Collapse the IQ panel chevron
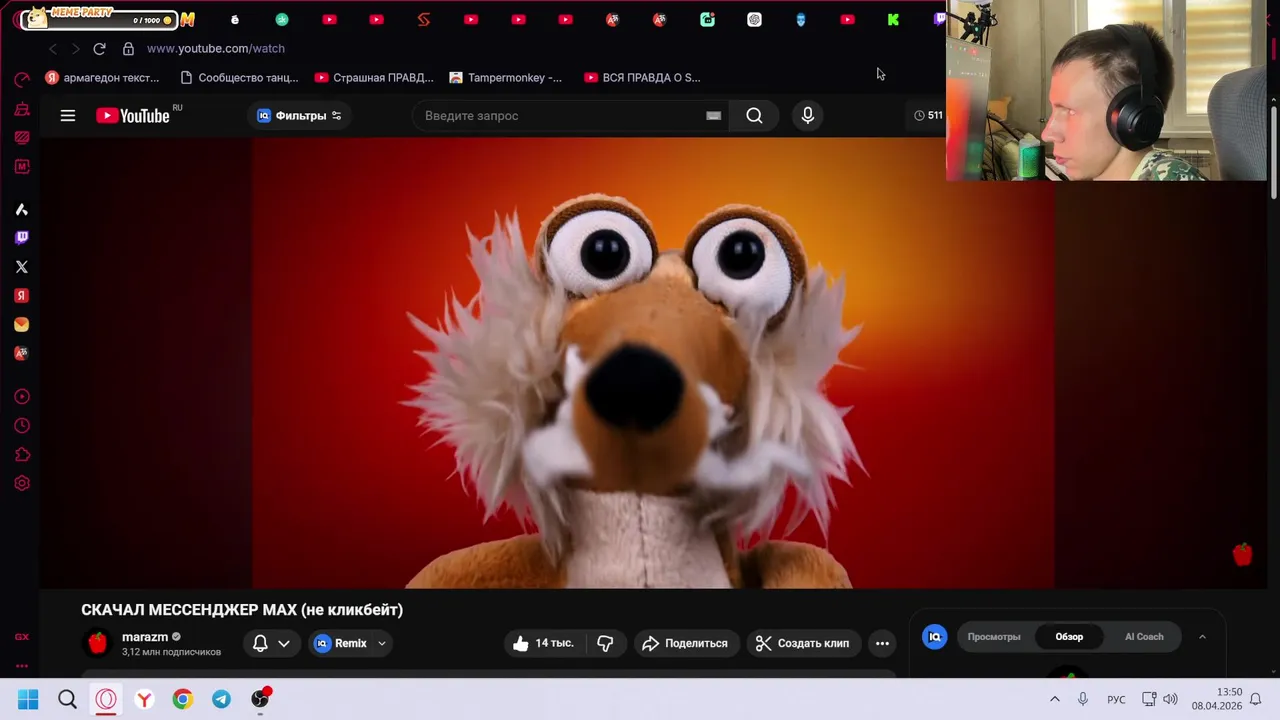Screen dimensions: 1280x720 pyautogui.click(x=1202, y=637)
